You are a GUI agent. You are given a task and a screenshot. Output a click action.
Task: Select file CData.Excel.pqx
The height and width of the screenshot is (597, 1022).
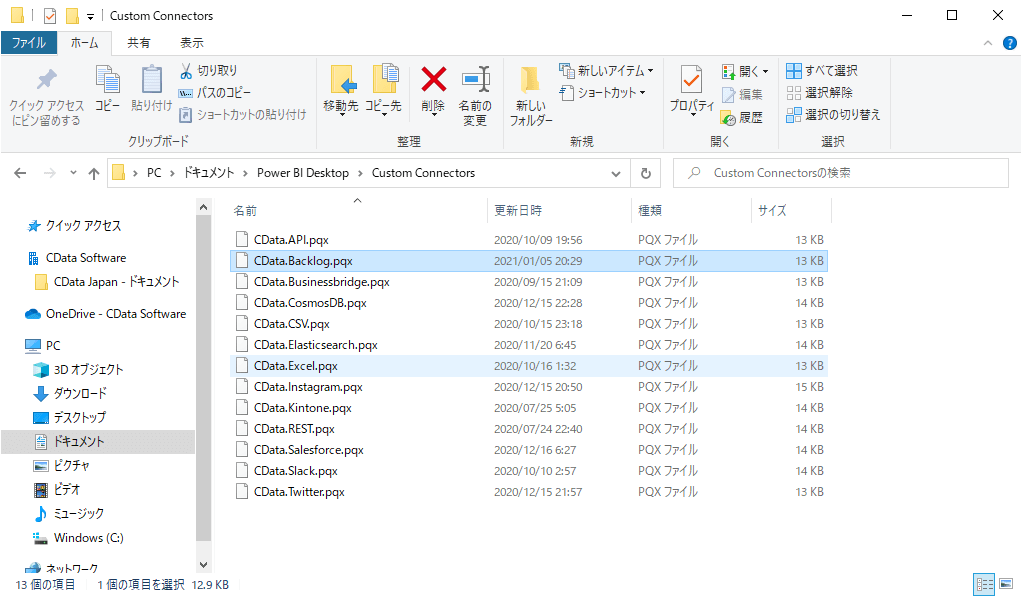[529, 366]
